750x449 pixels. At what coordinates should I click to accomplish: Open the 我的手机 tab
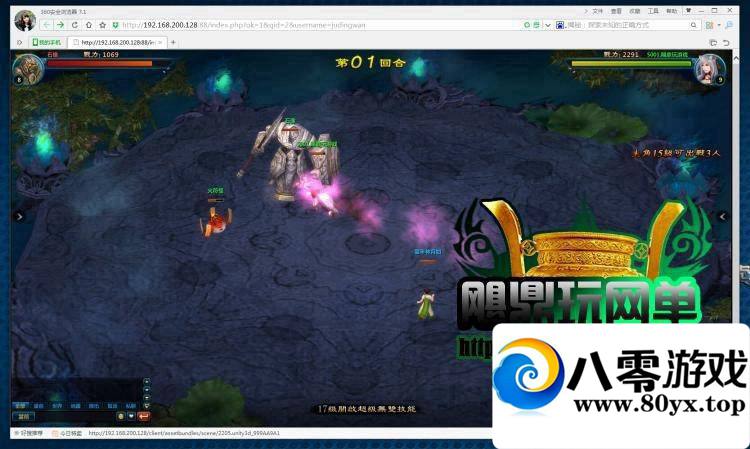pos(47,43)
